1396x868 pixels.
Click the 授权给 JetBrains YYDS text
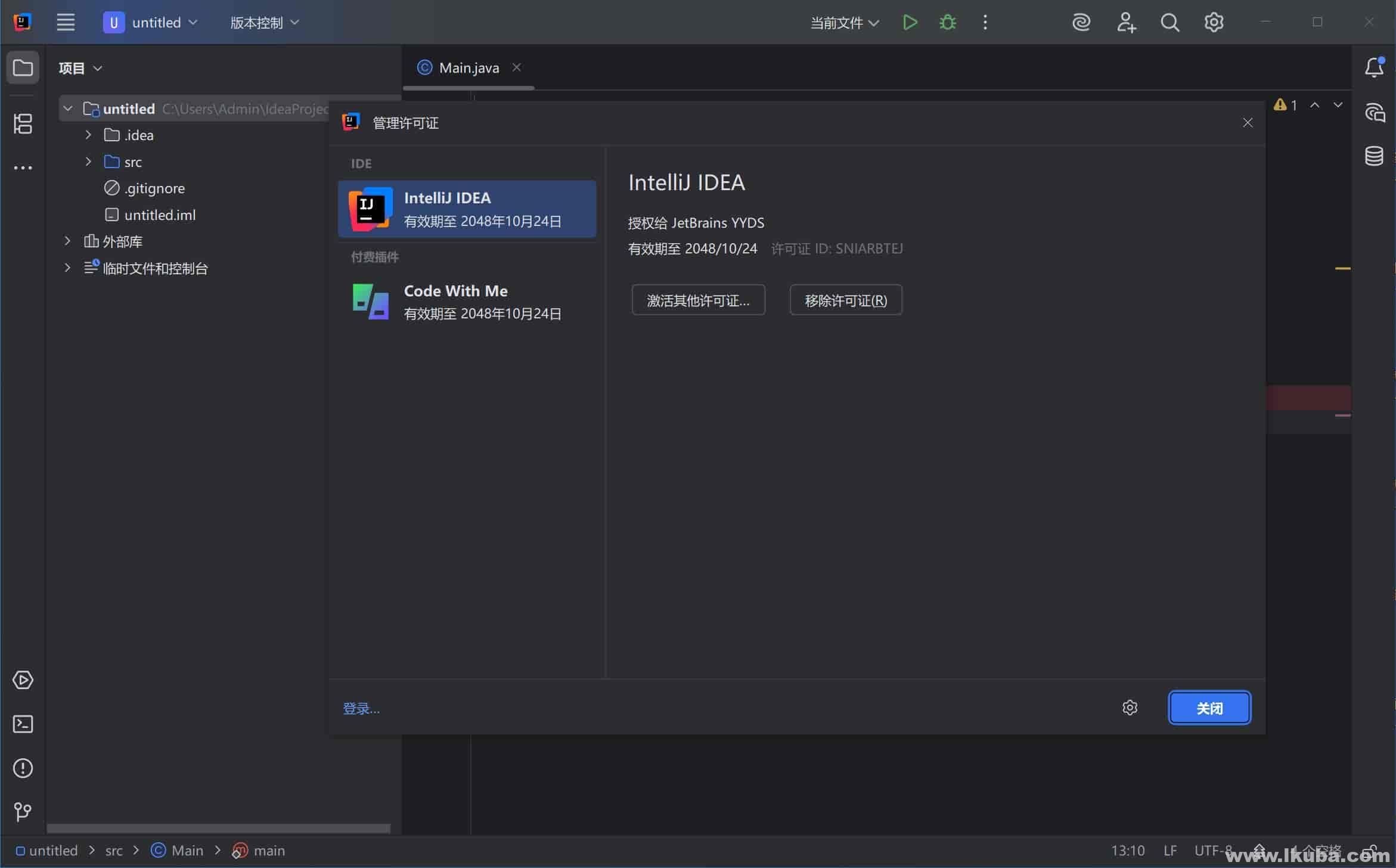(x=696, y=223)
